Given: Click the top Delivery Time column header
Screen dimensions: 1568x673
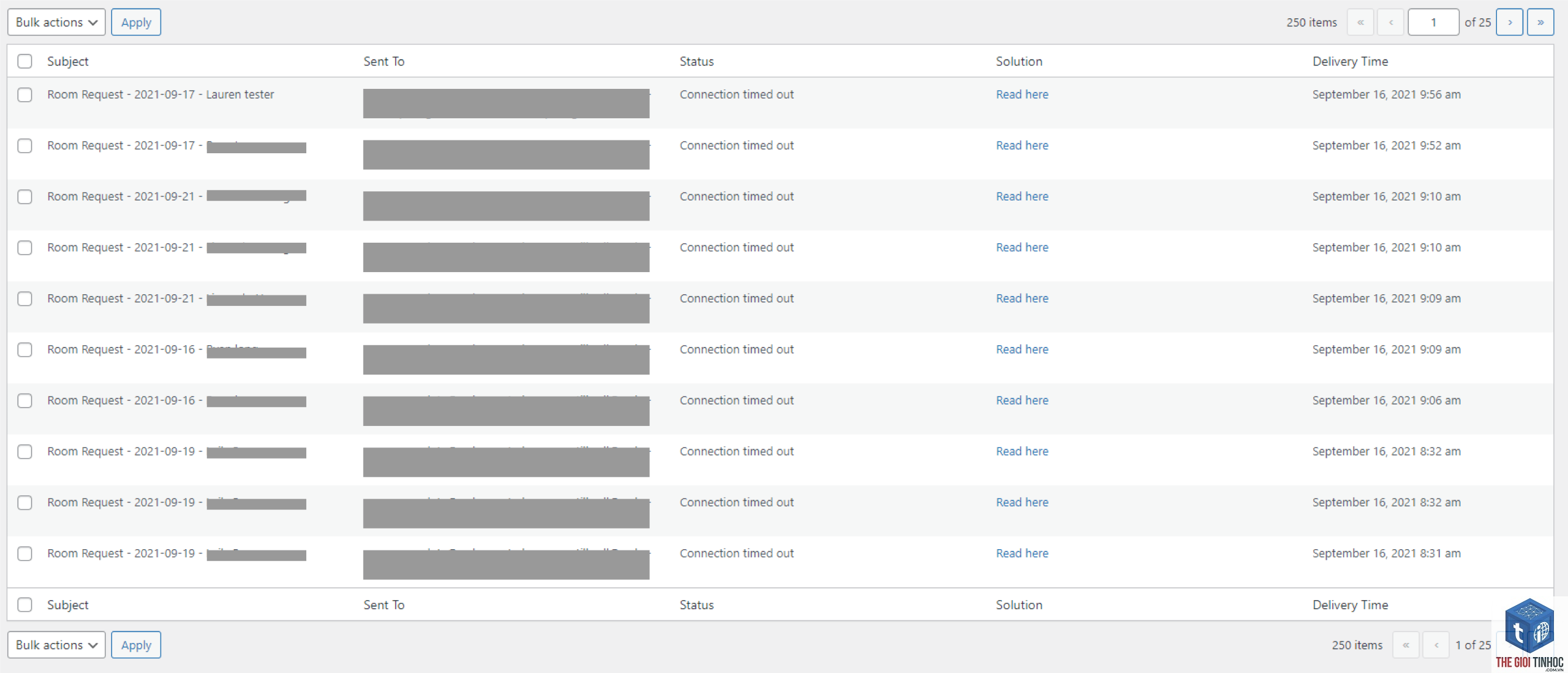Looking at the screenshot, I should 1350,61.
